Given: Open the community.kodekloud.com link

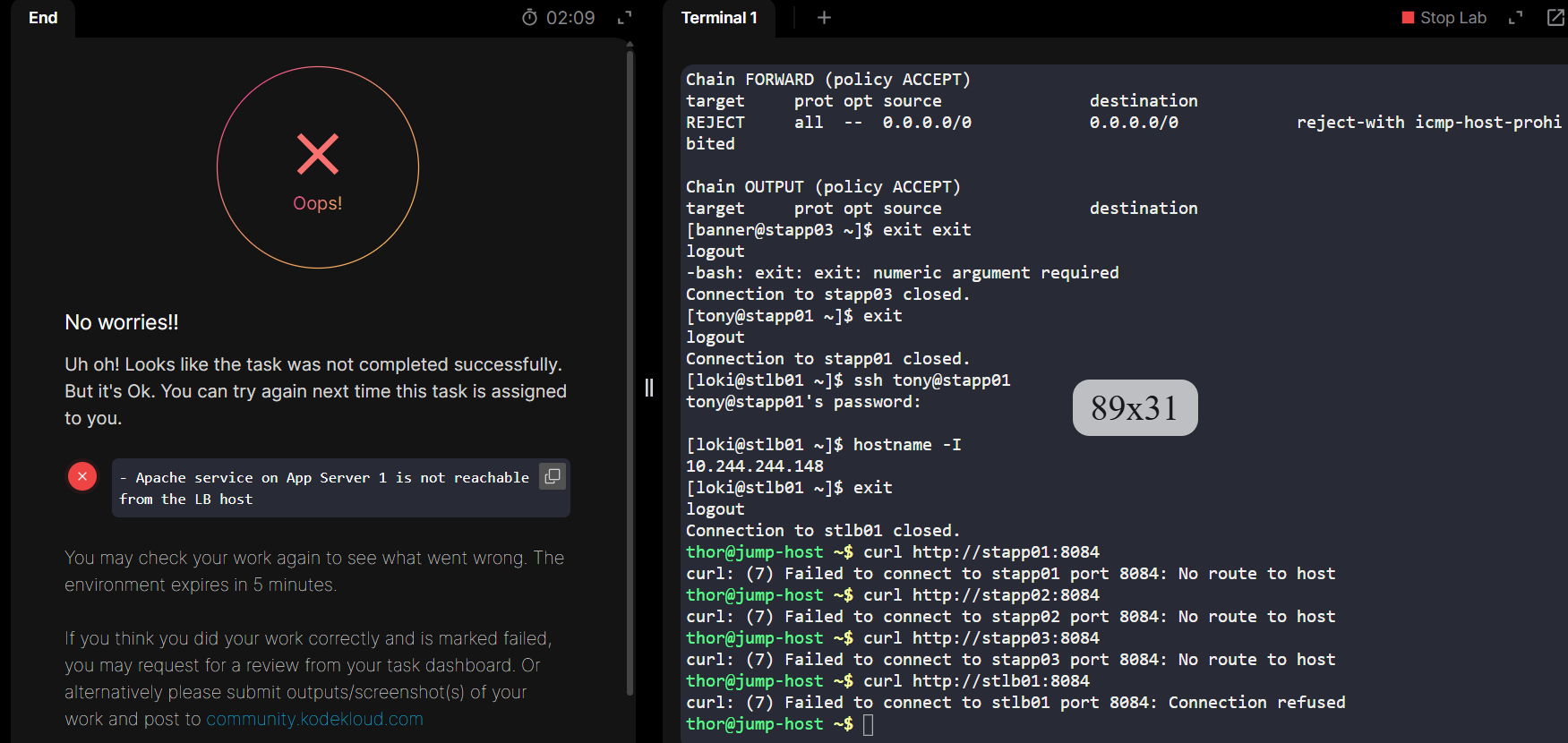Looking at the screenshot, I should pos(314,719).
